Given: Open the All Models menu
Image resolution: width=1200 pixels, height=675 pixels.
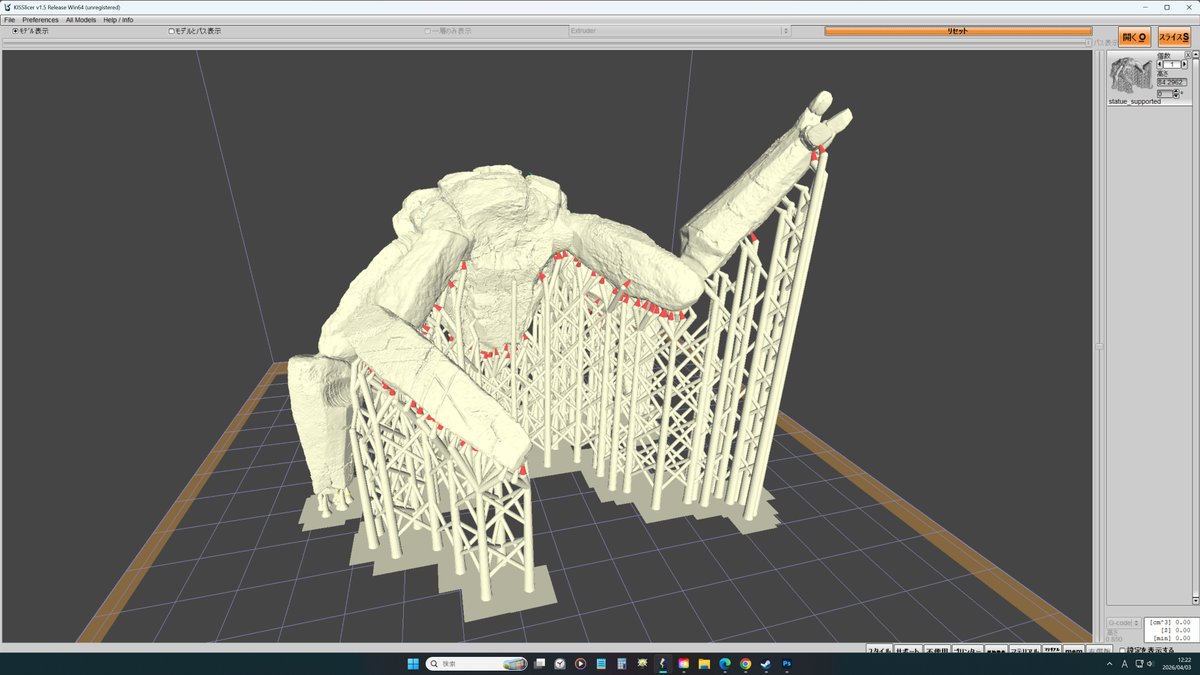Looking at the screenshot, I should [81, 20].
